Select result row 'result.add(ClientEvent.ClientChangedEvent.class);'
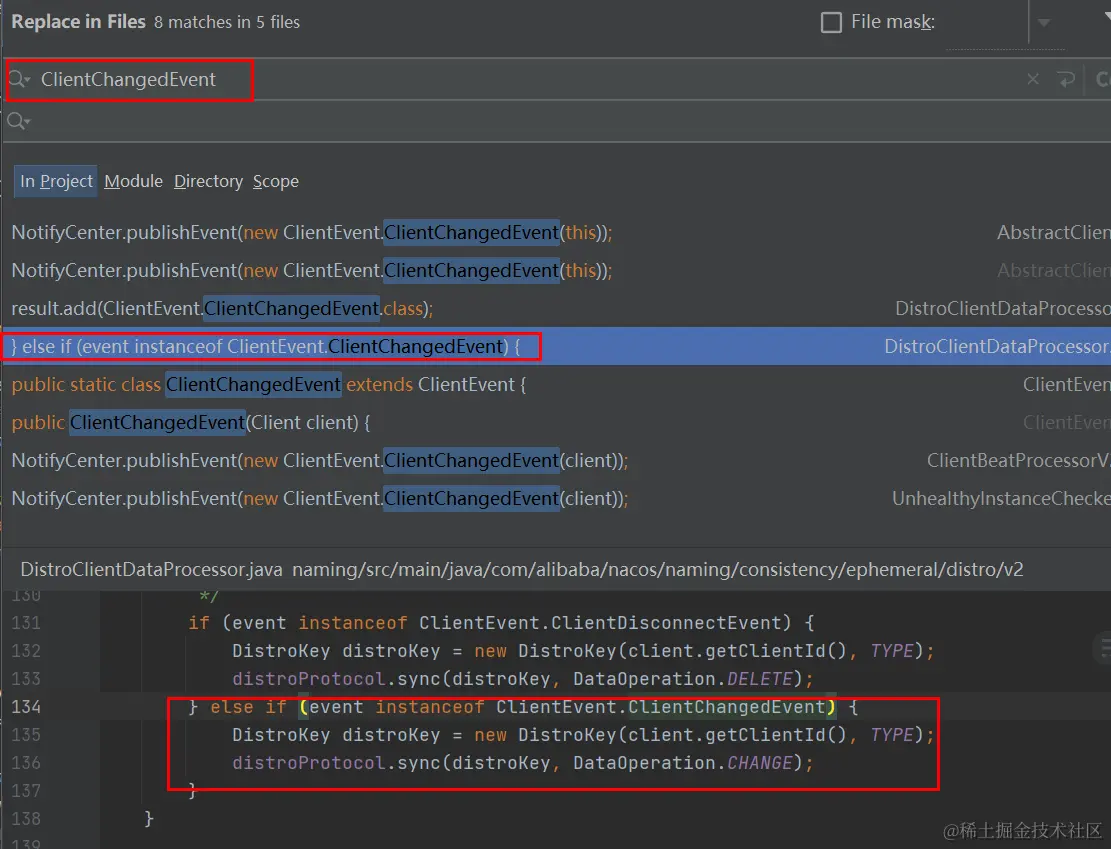 [557, 308]
